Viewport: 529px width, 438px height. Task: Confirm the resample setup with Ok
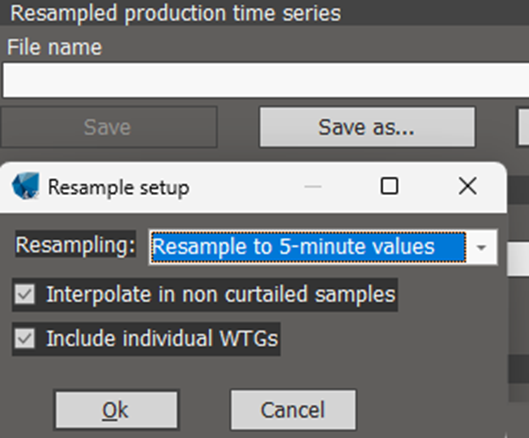pos(116,410)
